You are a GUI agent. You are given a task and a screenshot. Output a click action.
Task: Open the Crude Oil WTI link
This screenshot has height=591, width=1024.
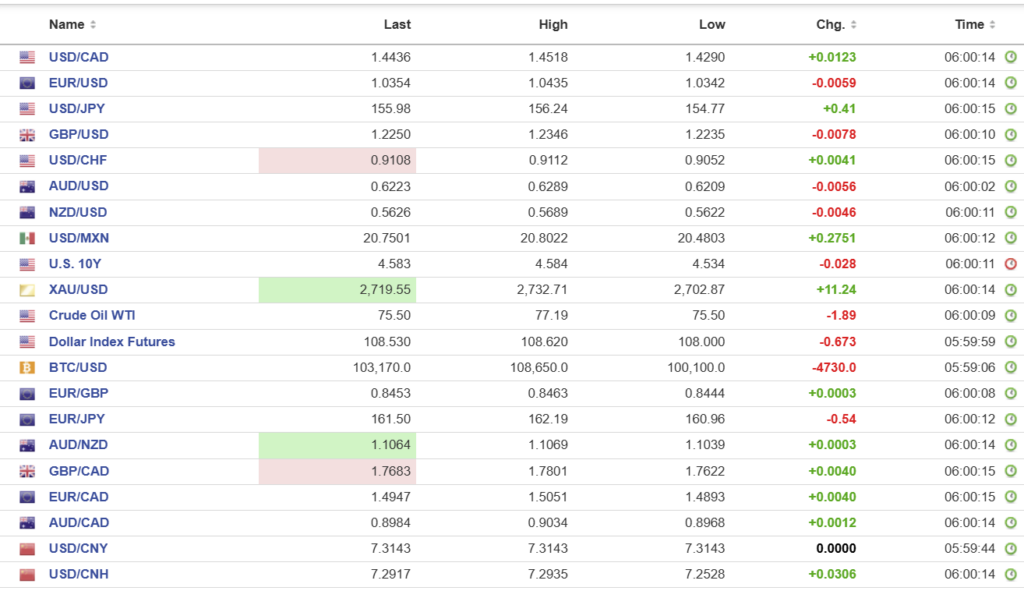point(92,316)
